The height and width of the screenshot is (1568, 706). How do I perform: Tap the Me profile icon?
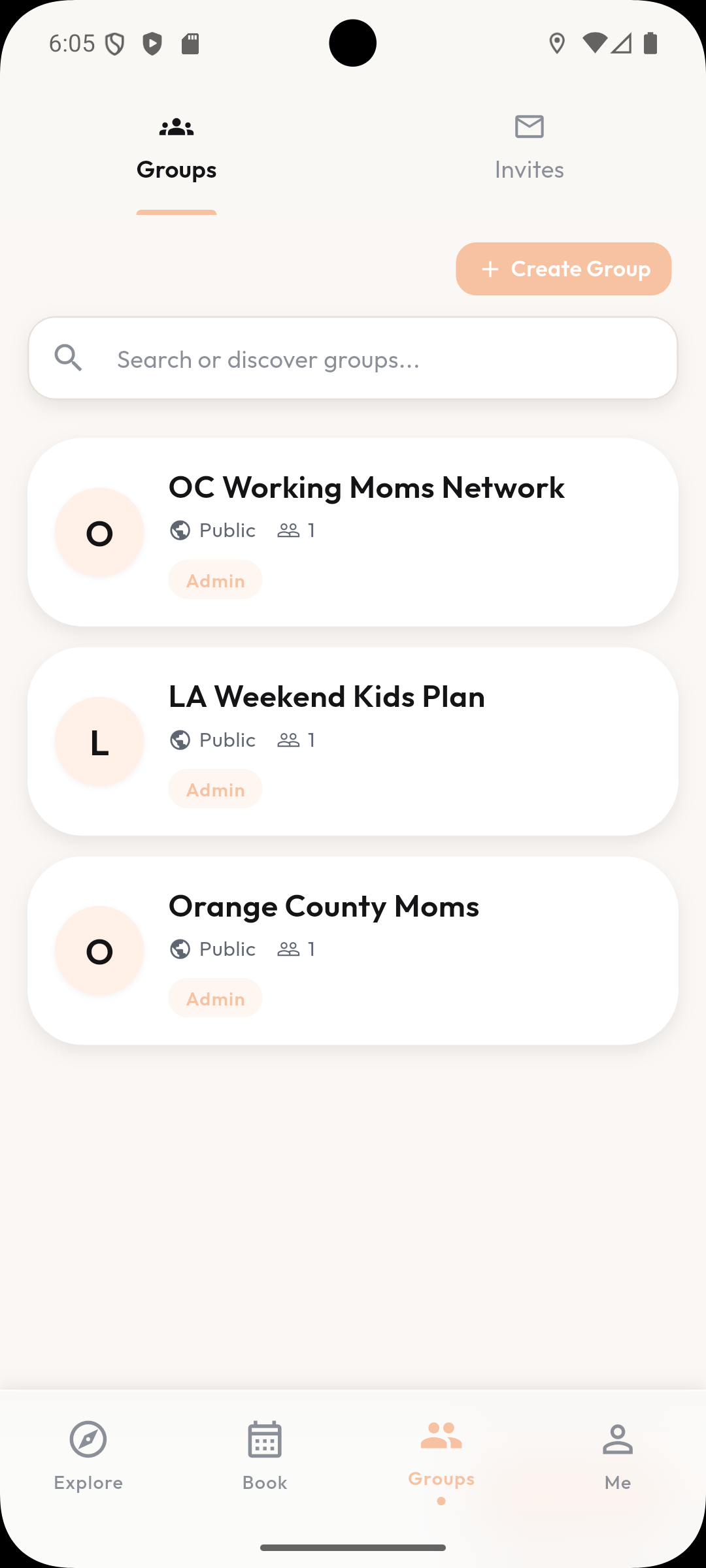[x=617, y=1439]
